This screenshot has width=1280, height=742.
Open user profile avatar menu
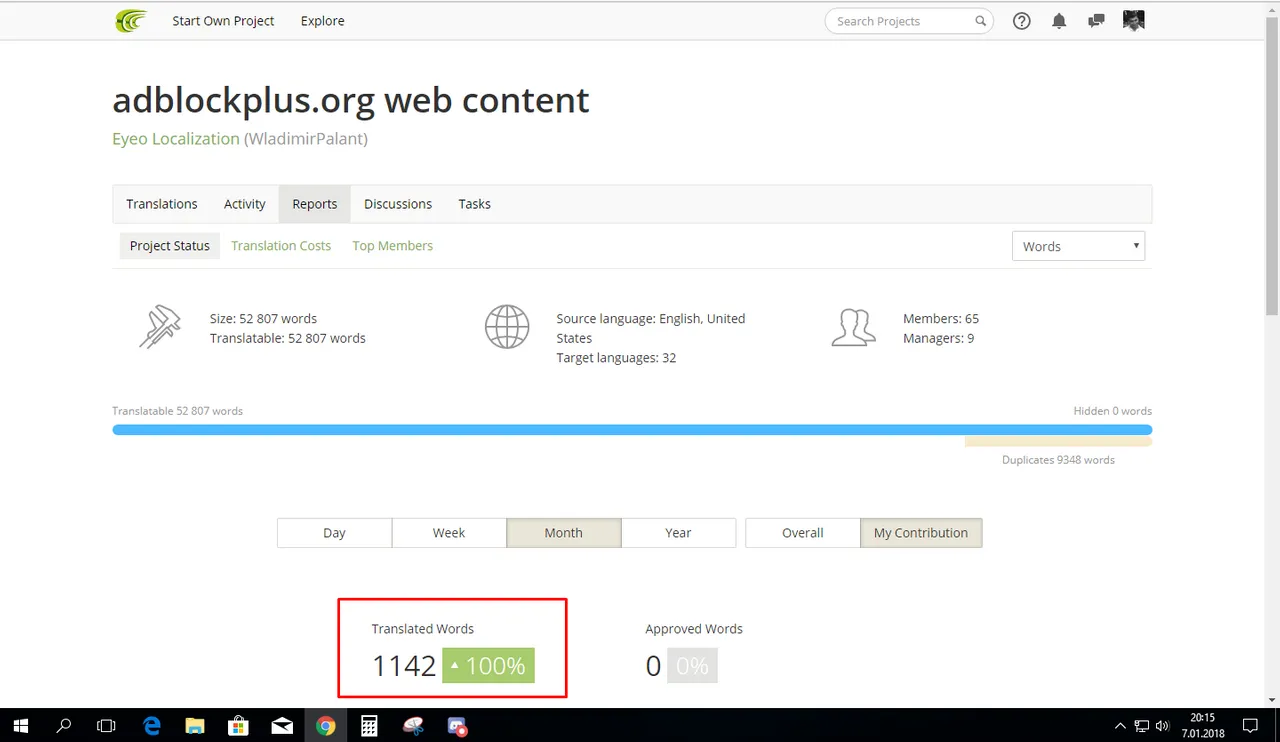tap(1134, 21)
